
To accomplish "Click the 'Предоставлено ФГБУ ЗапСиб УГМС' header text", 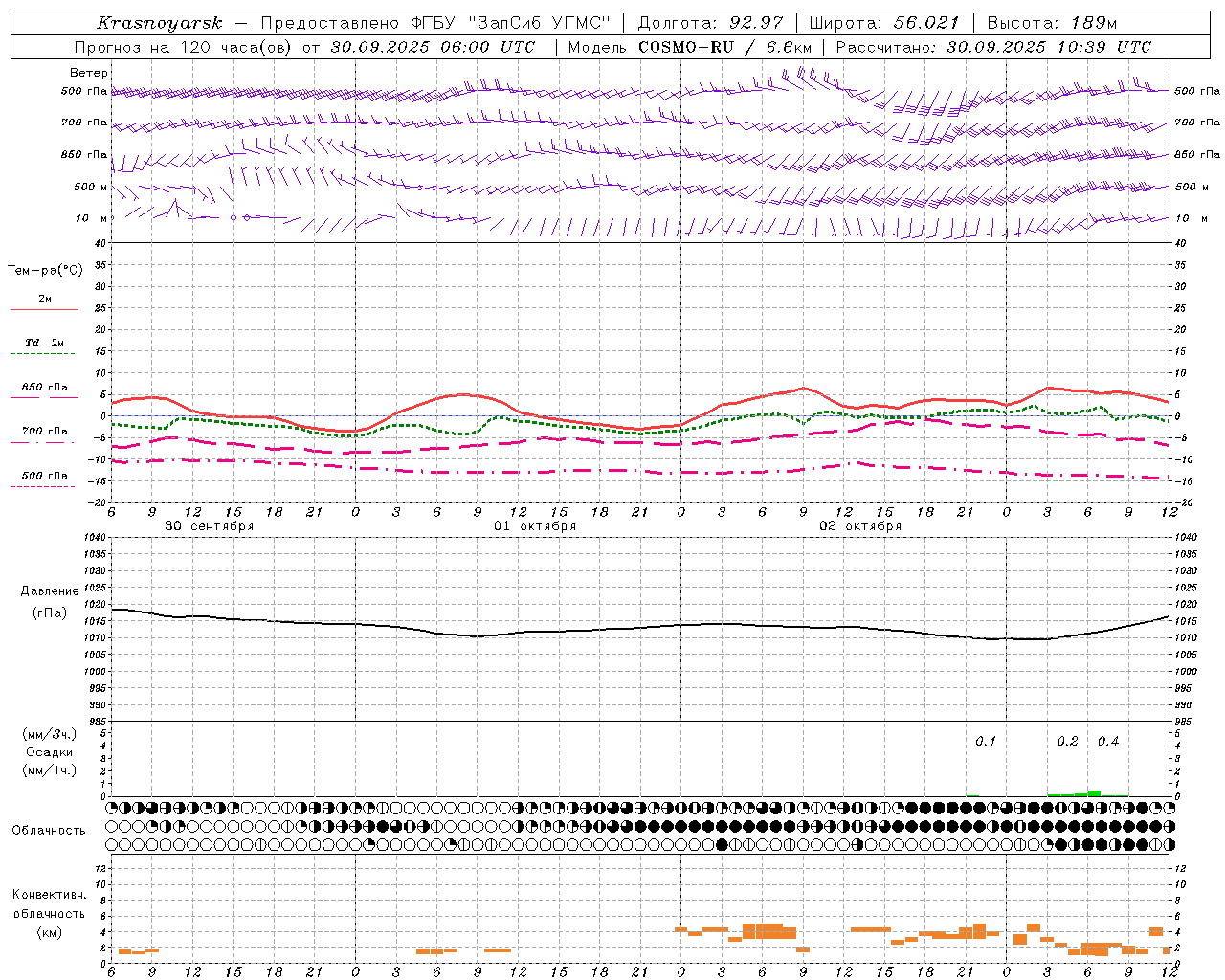I will click(x=435, y=23).
